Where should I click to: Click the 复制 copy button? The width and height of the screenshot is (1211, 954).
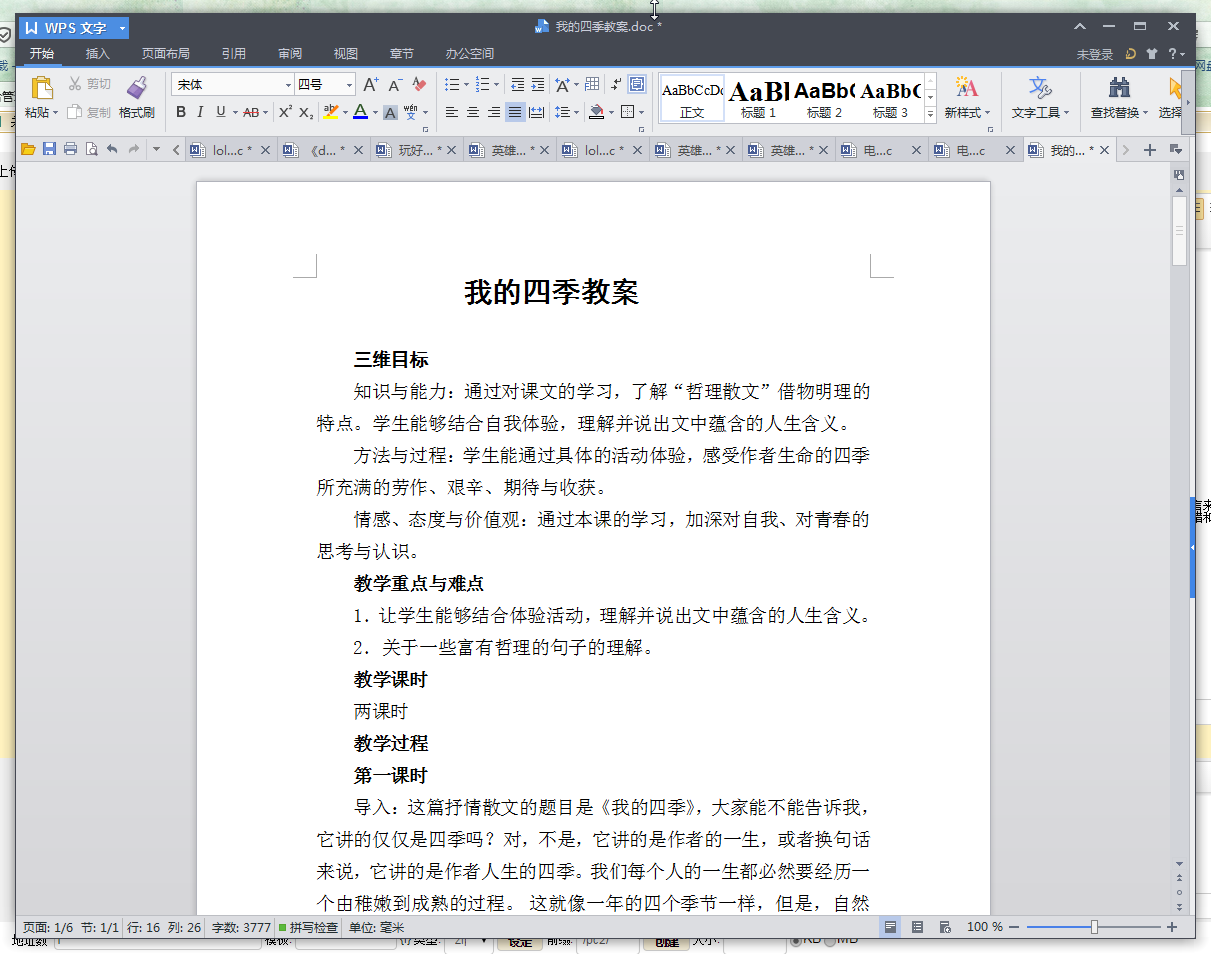pyautogui.click(x=89, y=112)
